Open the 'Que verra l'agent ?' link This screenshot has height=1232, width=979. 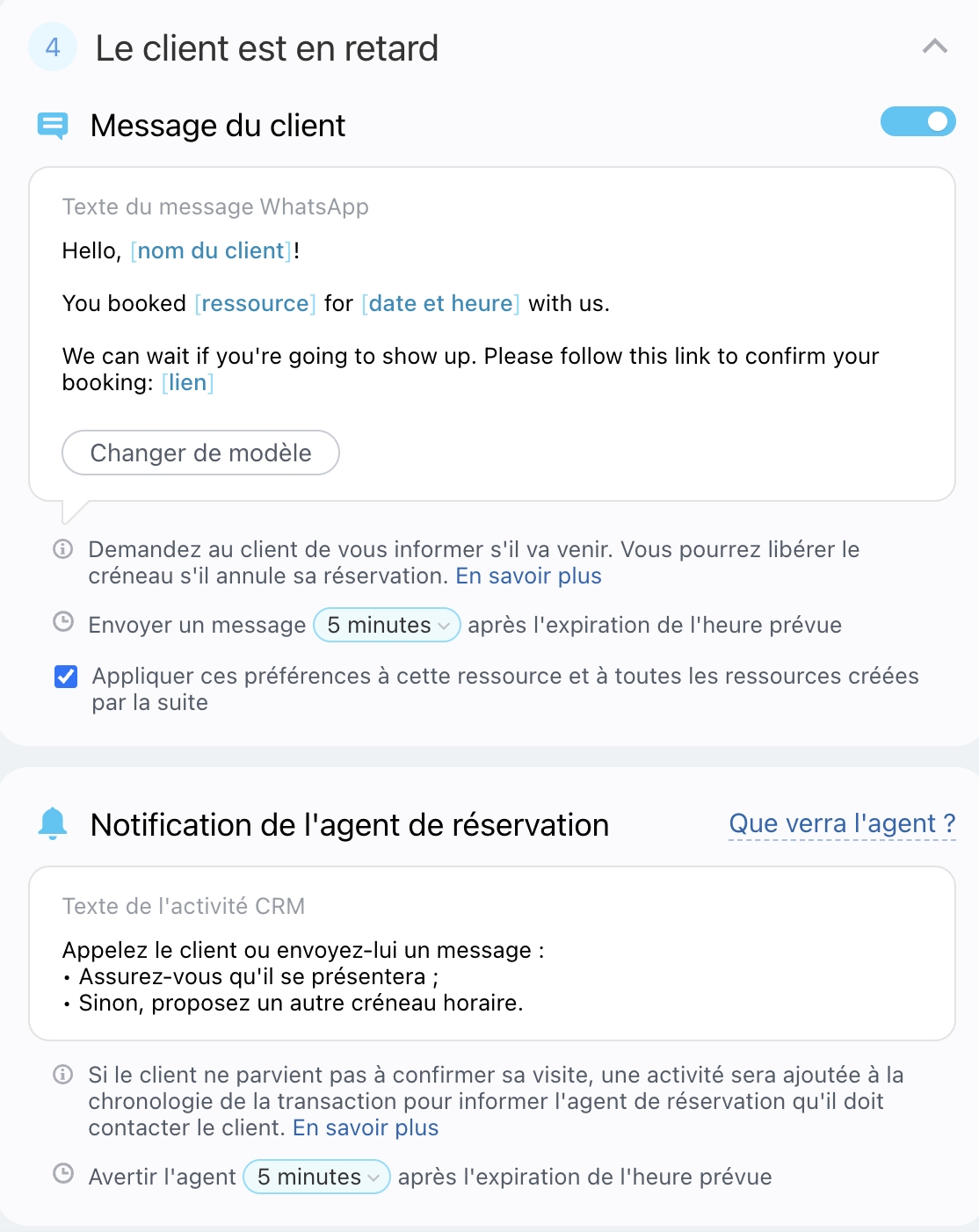point(842,824)
